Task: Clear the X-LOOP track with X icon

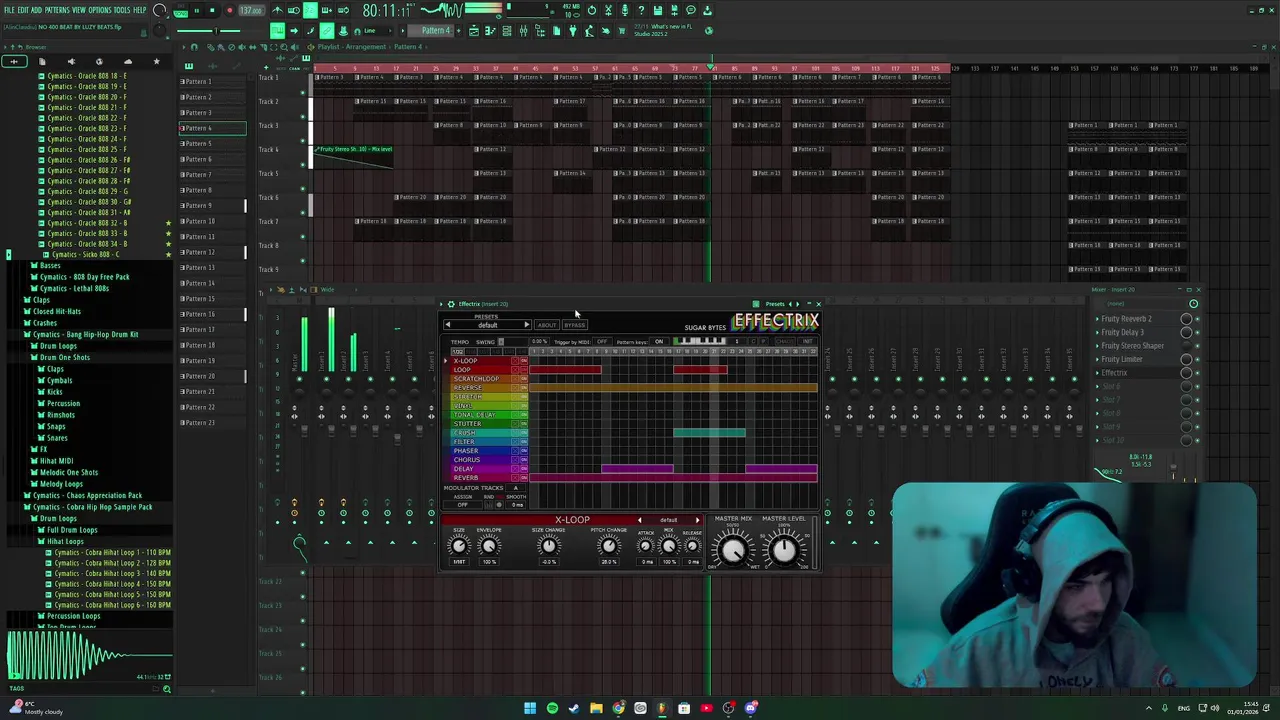Action: tap(515, 361)
